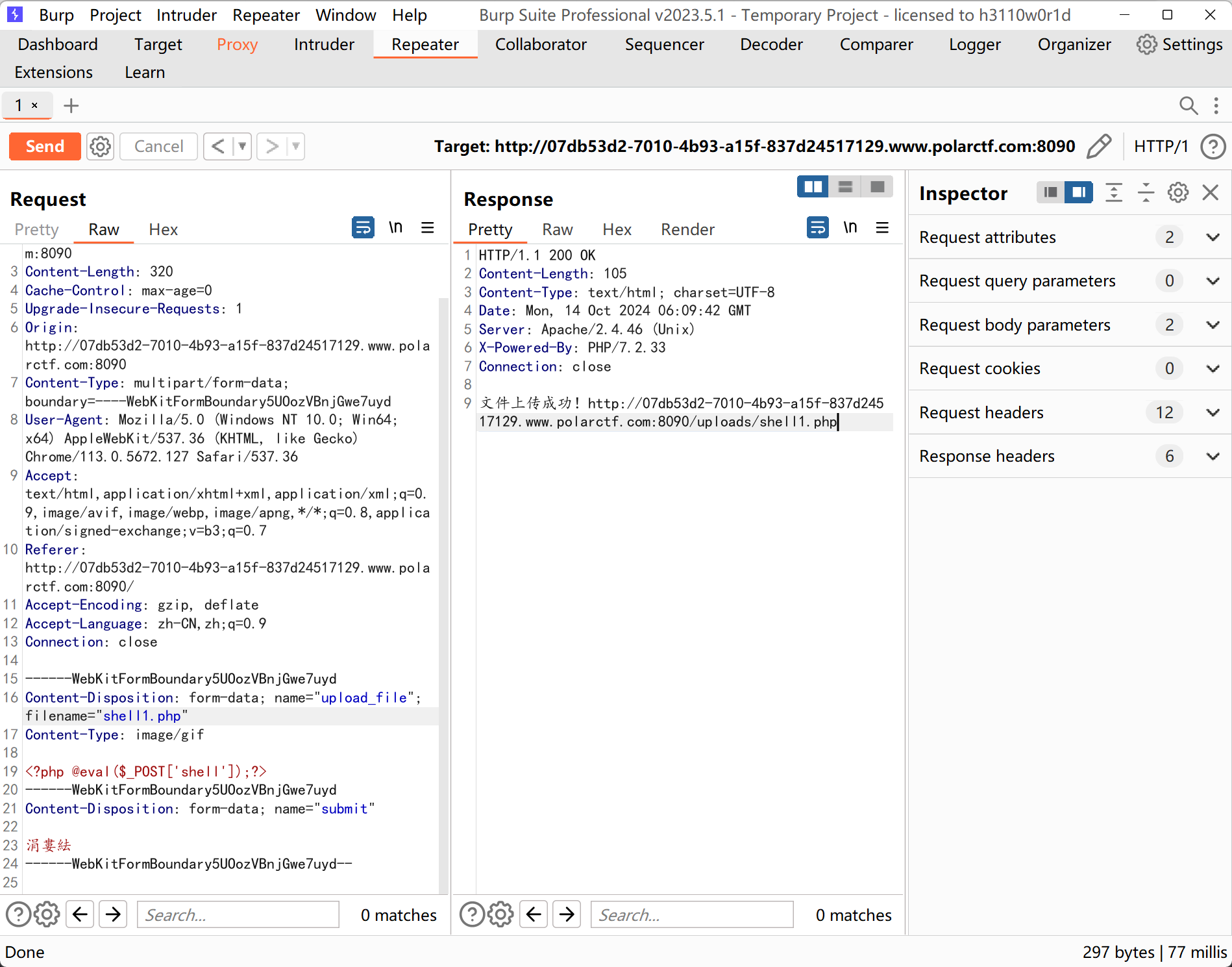Open Request search settings gear
This screenshot has height=967, width=1232.
pyautogui.click(x=47, y=914)
